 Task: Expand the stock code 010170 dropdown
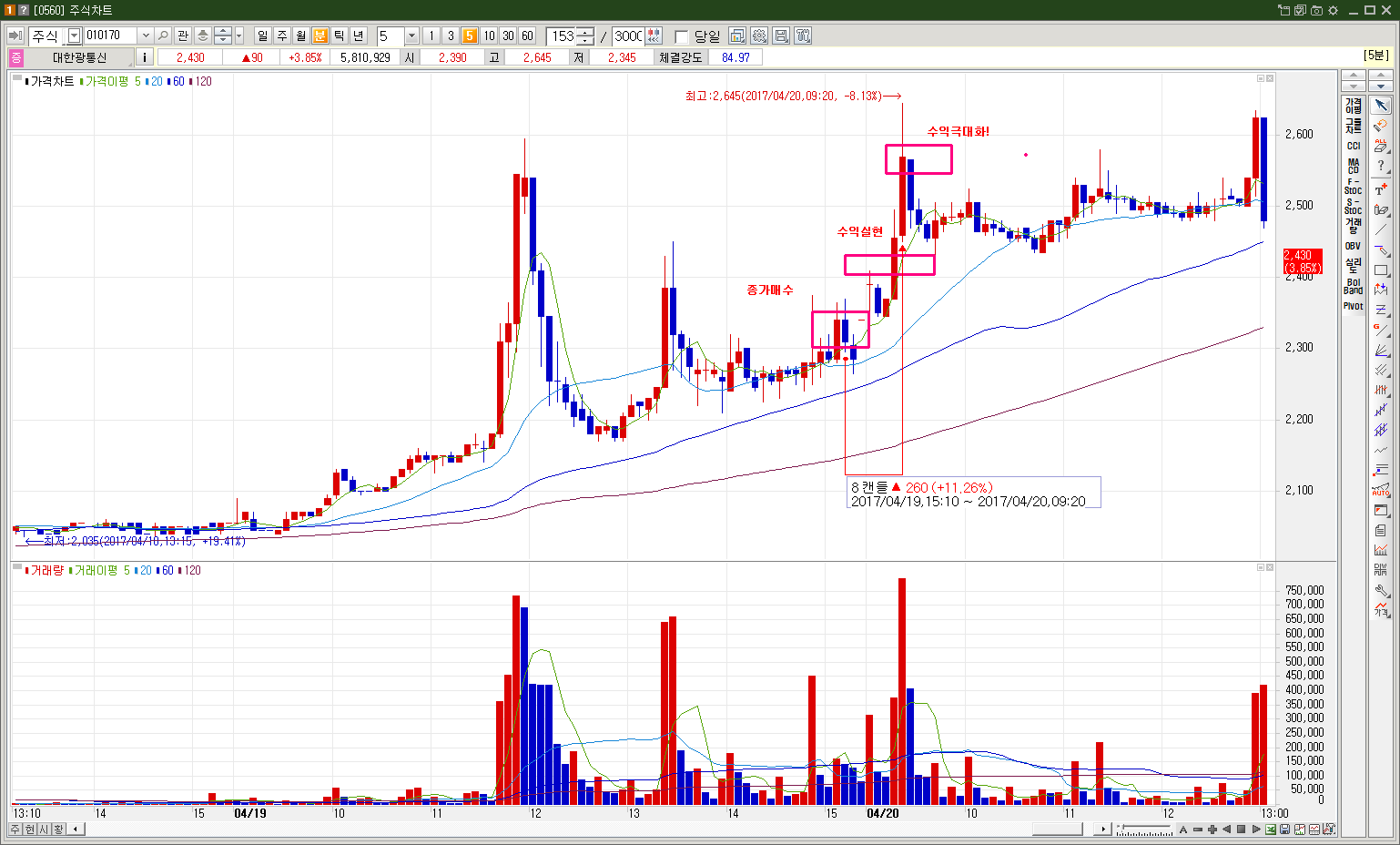[x=145, y=36]
